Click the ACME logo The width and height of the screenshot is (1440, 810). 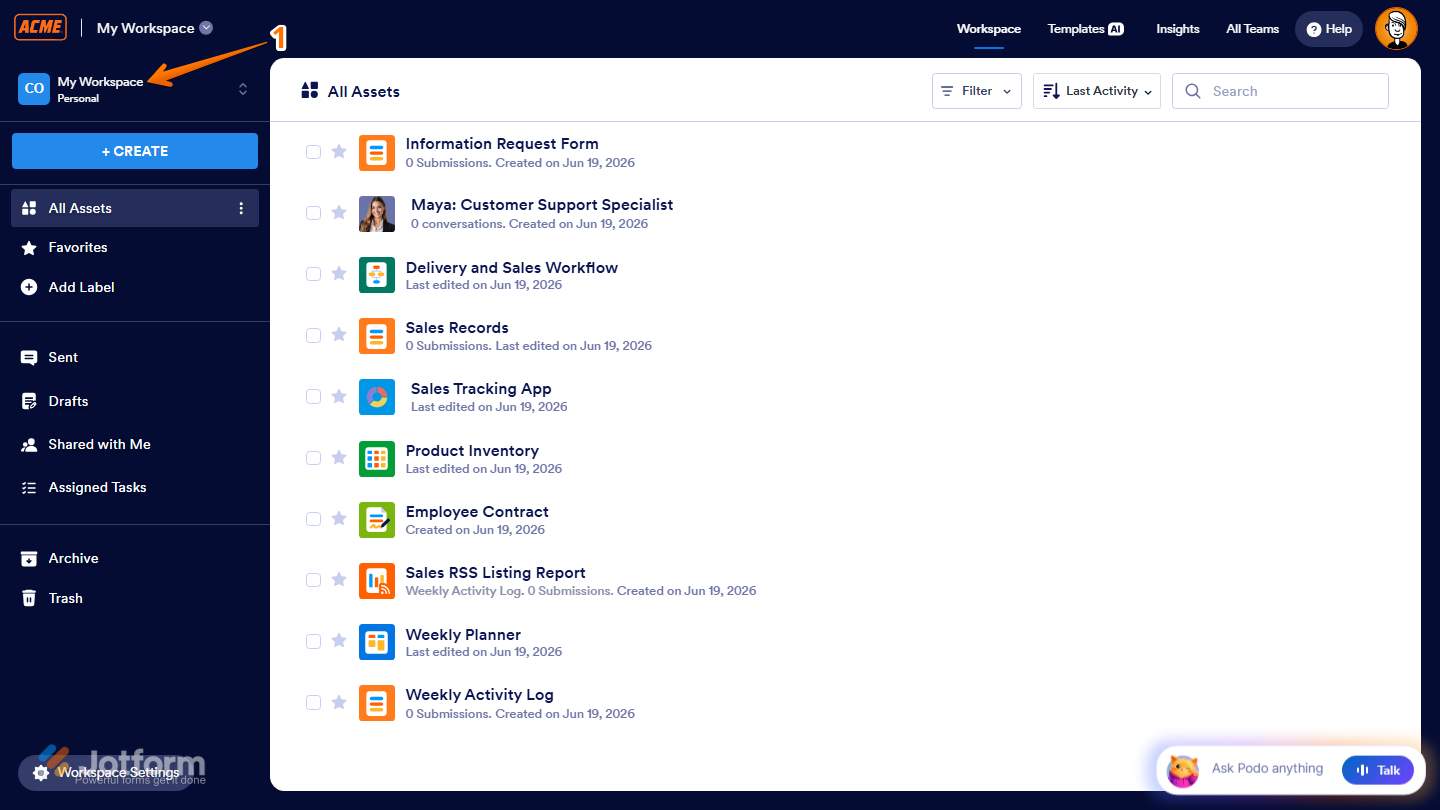pos(41,27)
